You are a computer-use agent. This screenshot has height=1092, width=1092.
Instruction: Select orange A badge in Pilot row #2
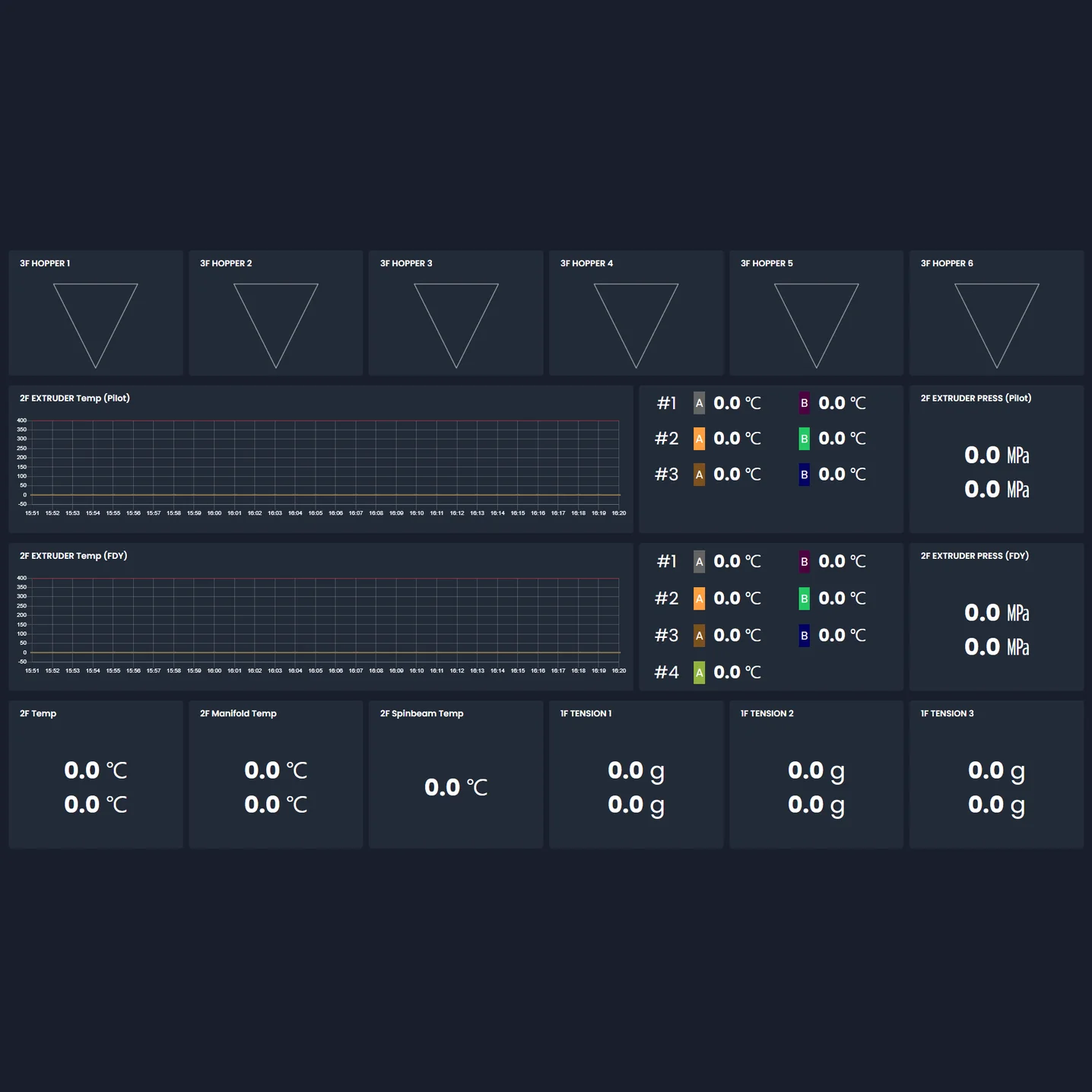tap(699, 439)
